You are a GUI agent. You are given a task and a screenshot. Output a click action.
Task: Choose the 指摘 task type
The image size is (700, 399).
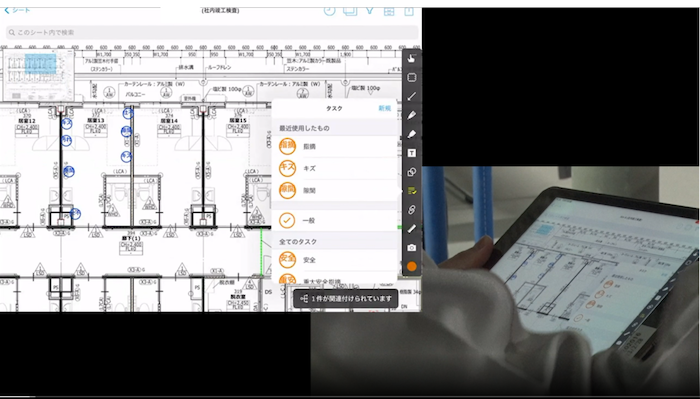coord(334,146)
